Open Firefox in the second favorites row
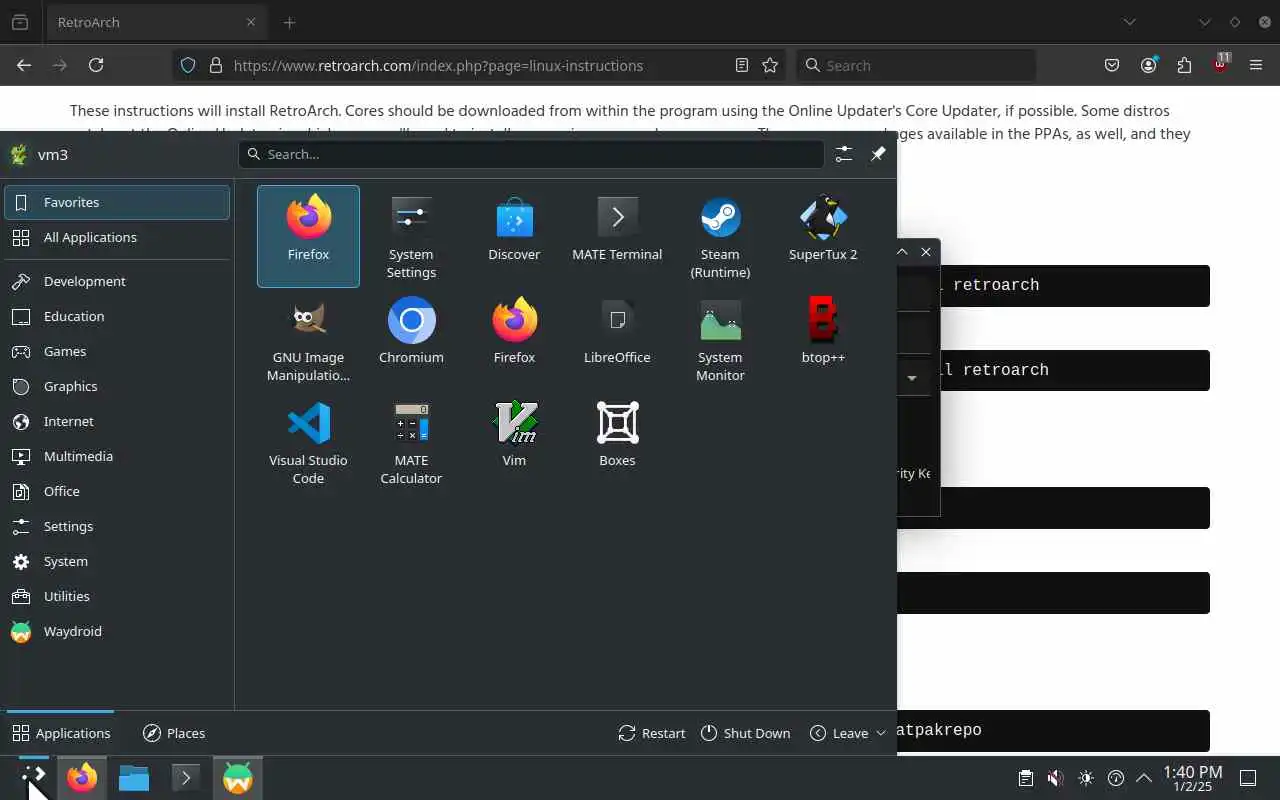This screenshot has width=1280, height=800. pyautogui.click(x=514, y=339)
